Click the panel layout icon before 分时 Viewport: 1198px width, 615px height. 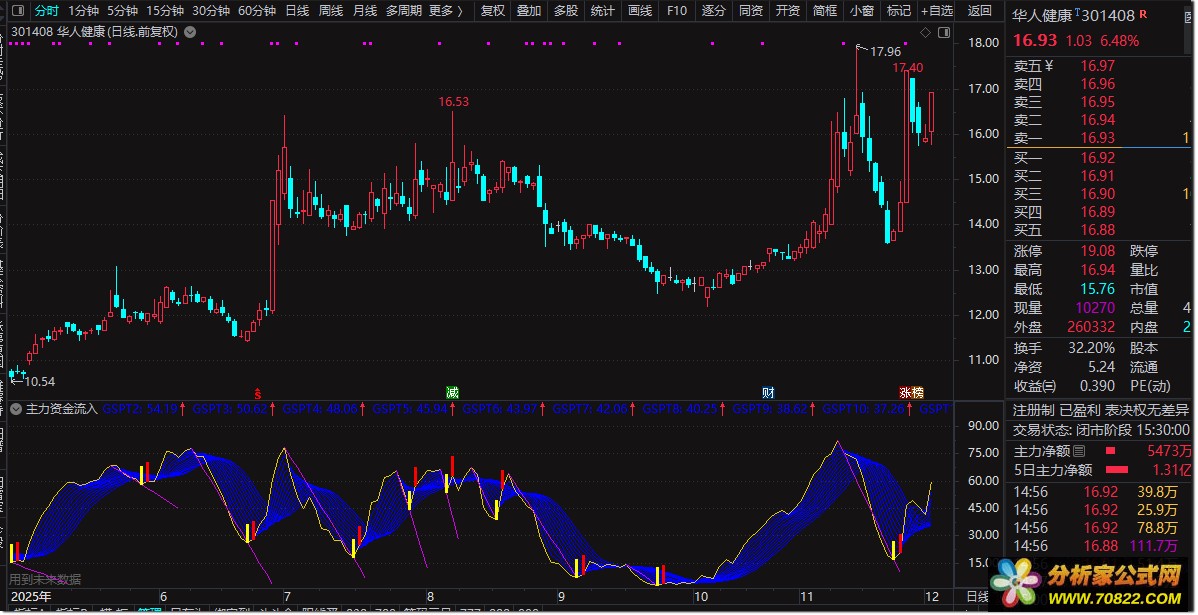pyautogui.click(x=18, y=11)
